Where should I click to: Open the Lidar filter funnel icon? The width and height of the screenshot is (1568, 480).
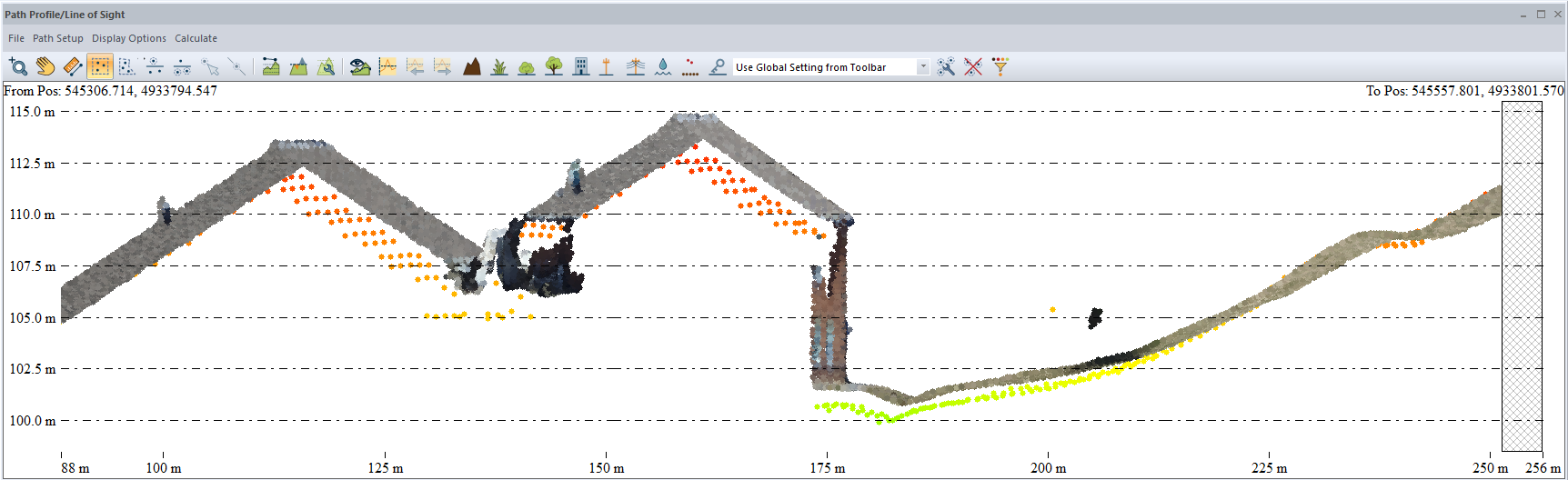pyautogui.click(x=1000, y=66)
